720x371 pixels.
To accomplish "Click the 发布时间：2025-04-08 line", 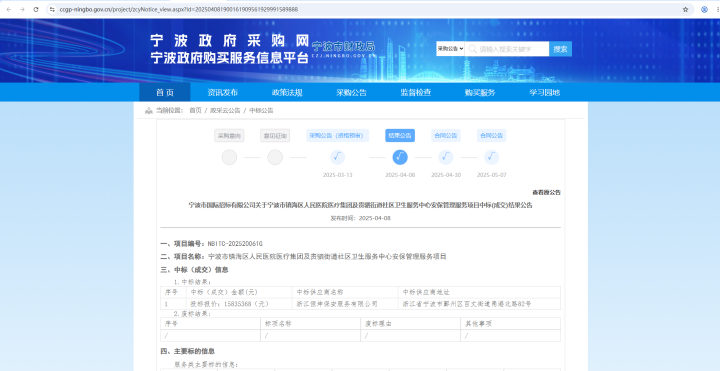I will pos(360,218).
